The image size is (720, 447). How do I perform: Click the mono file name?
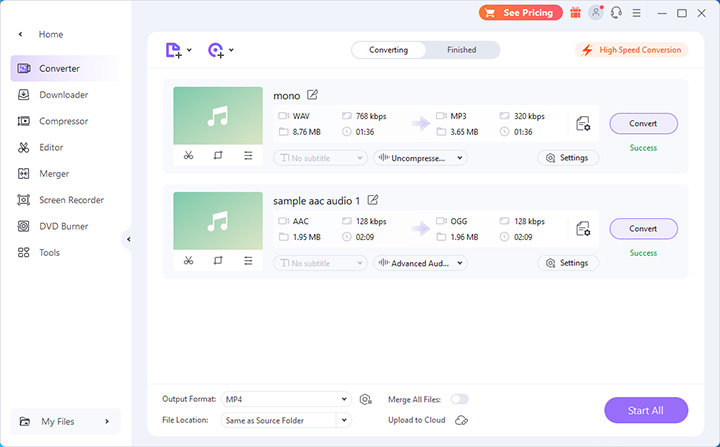point(287,96)
